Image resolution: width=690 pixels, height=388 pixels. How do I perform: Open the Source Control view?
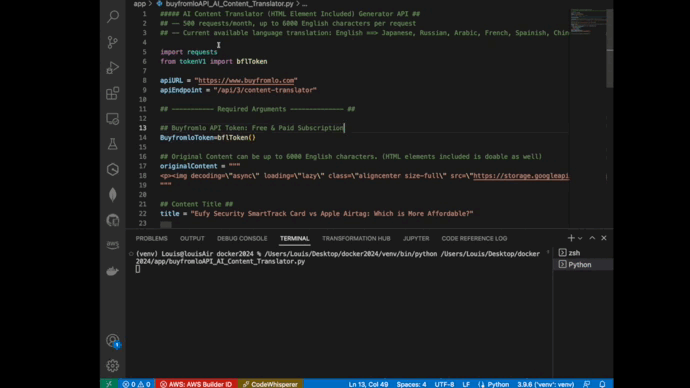point(113,42)
